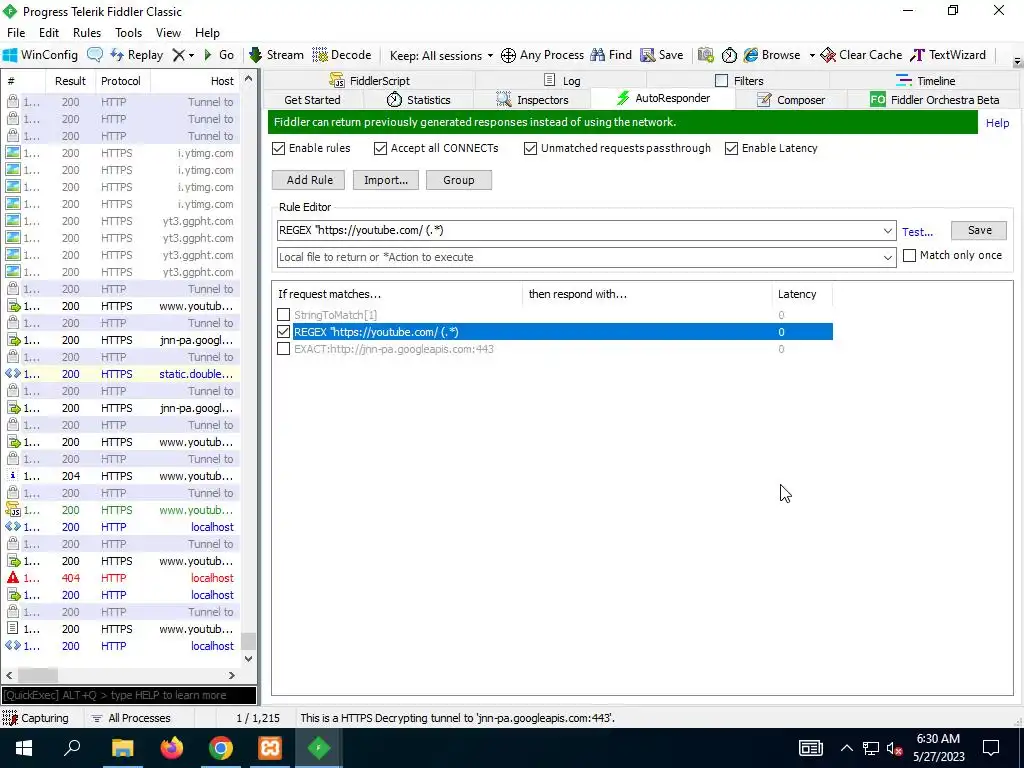
Task: Replay selected sessions
Action: tap(136, 55)
